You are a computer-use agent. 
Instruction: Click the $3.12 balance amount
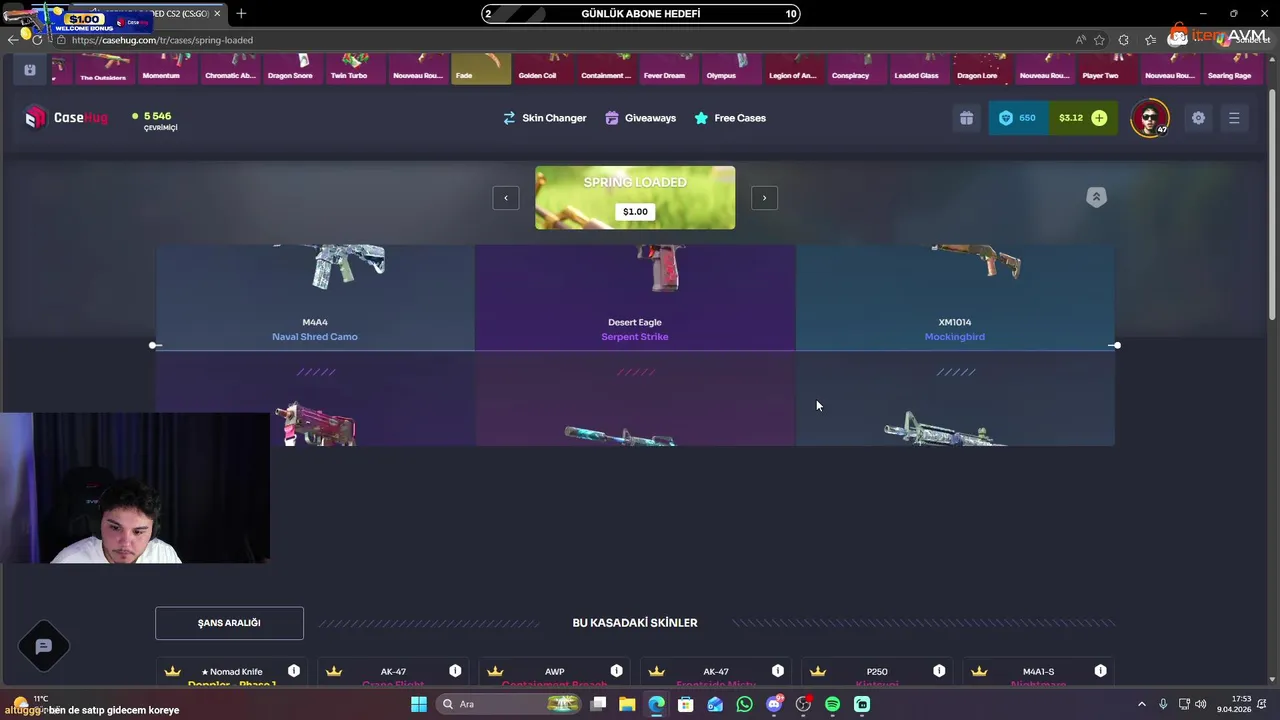click(1071, 118)
